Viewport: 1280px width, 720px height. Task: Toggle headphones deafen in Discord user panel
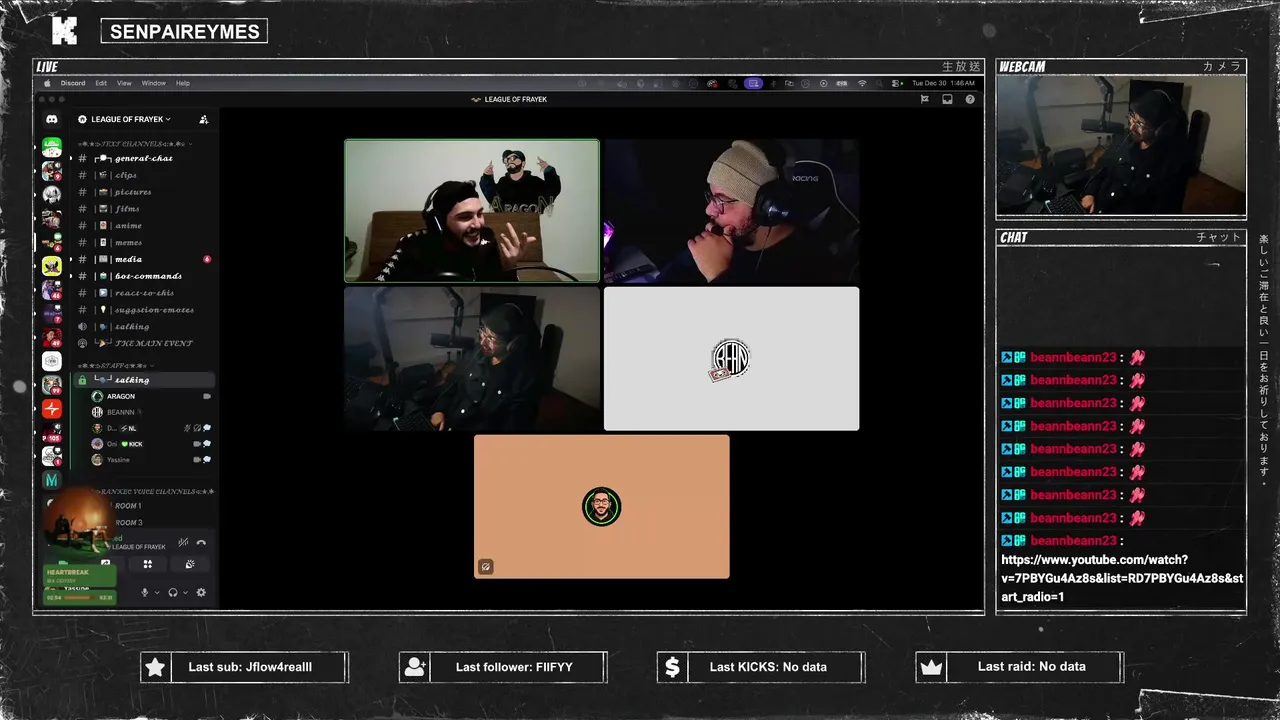[173, 592]
